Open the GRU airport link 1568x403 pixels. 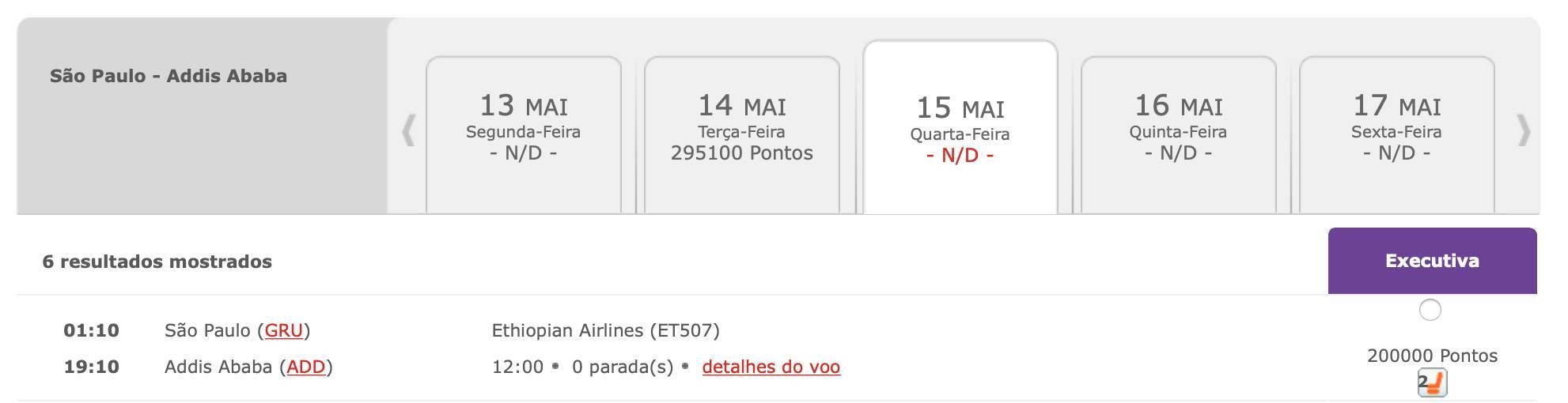pos(284,330)
